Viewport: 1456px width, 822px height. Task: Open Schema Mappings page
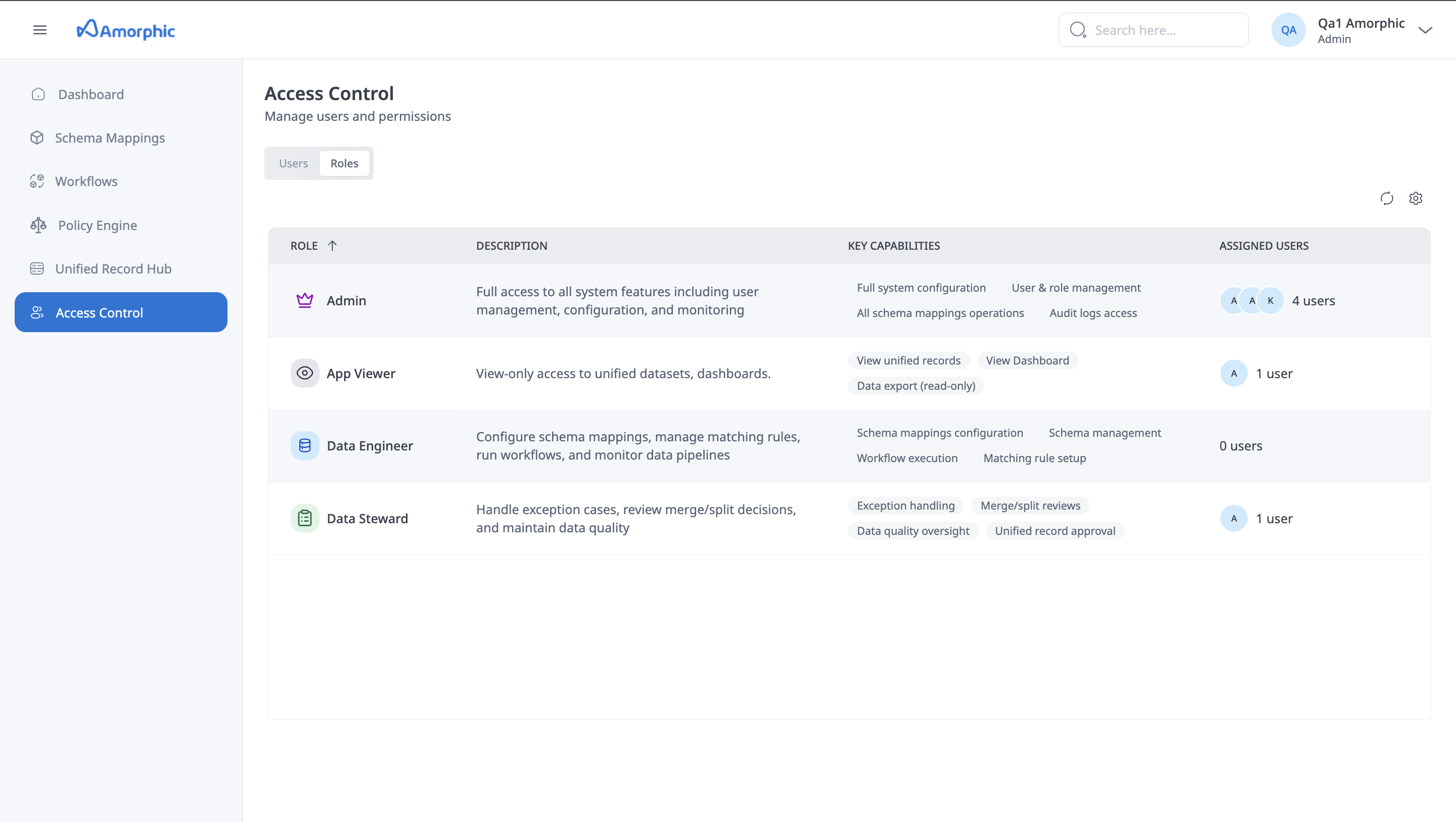pyautogui.click(x=110, y=138)
